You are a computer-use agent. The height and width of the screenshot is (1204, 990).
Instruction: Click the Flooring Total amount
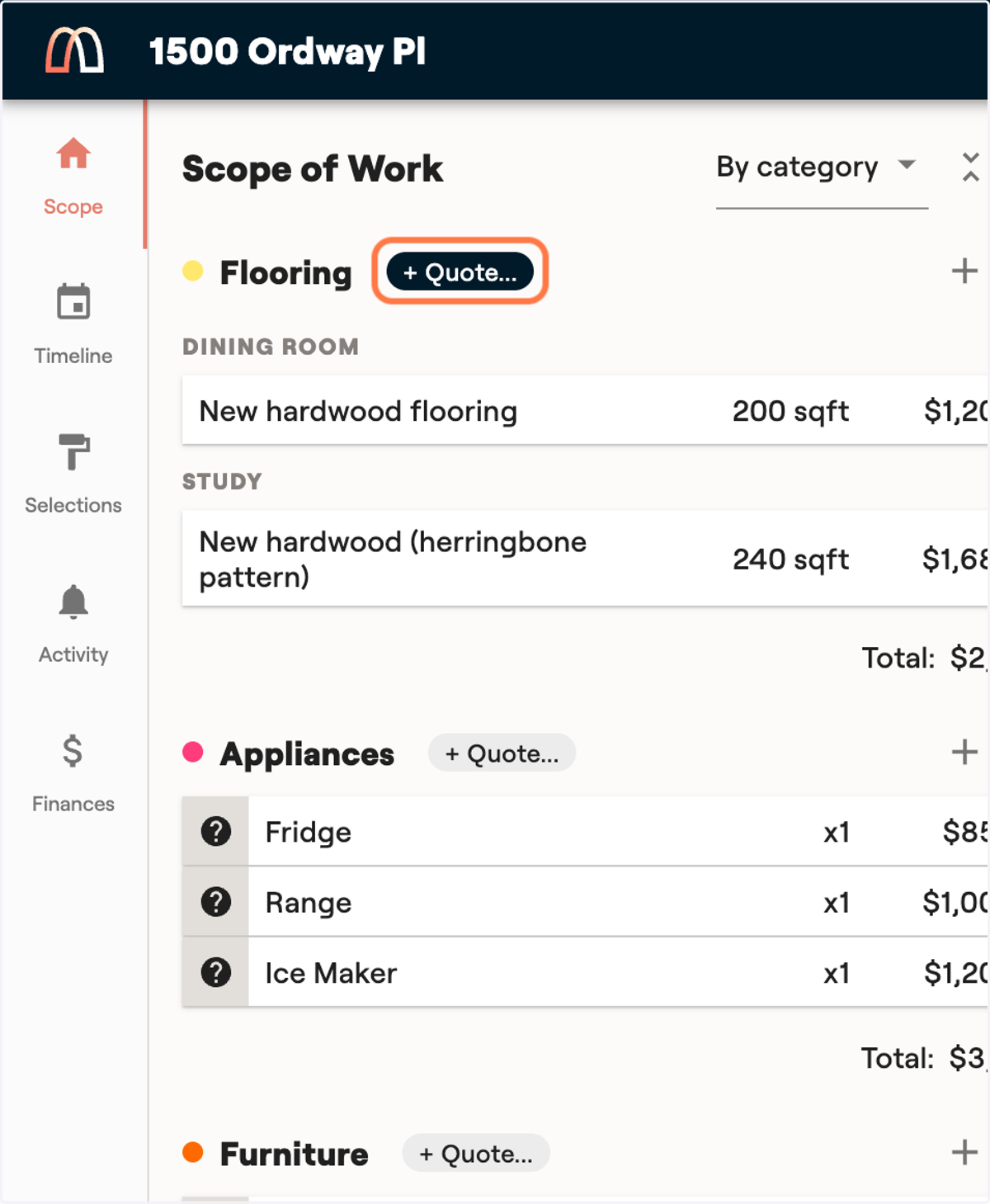[968, 658]
